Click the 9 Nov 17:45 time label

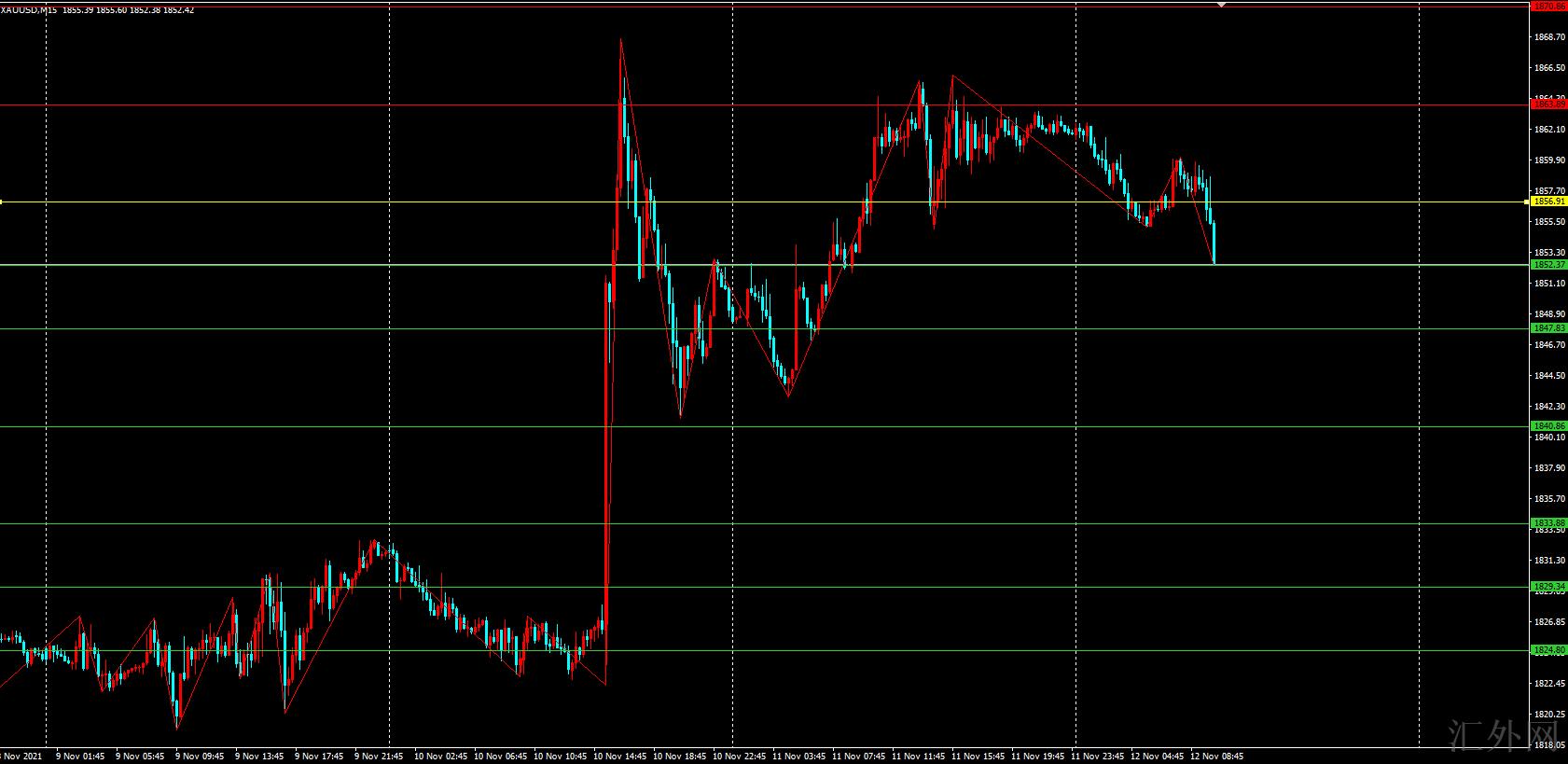(319, 757)
